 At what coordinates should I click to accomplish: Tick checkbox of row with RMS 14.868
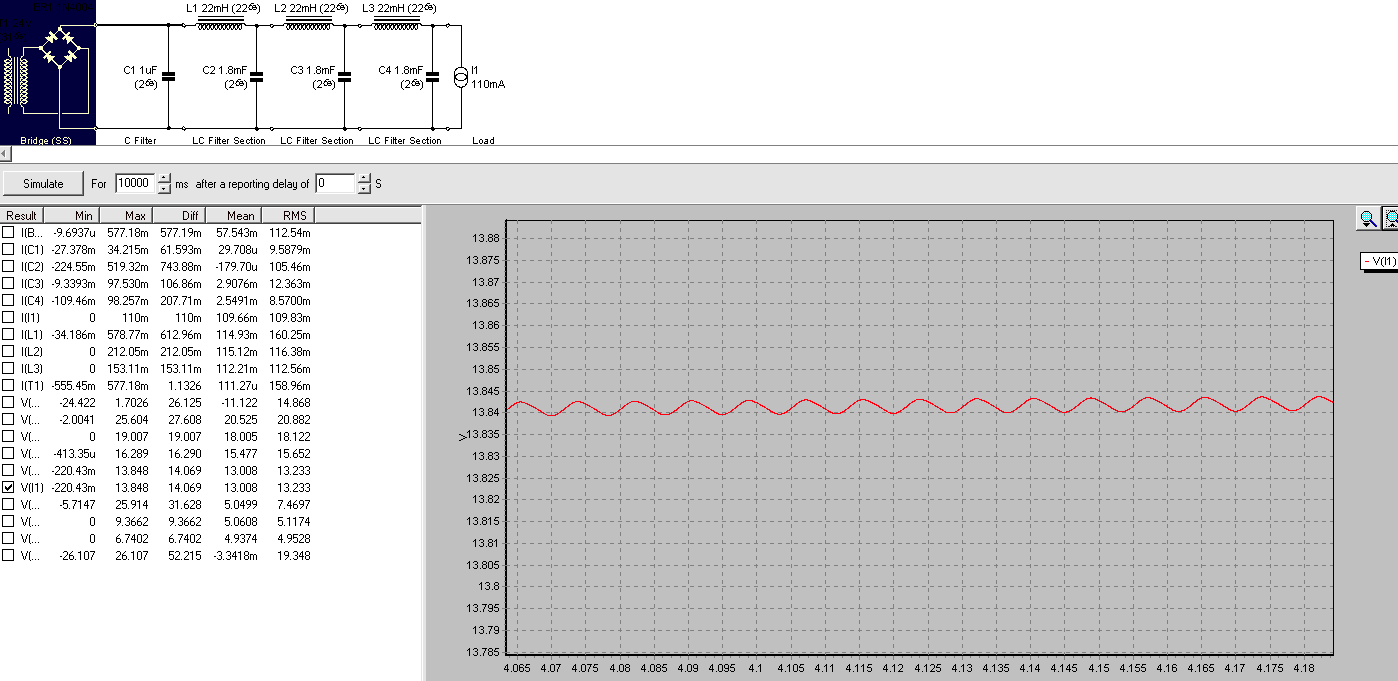(x=8, y=402)
